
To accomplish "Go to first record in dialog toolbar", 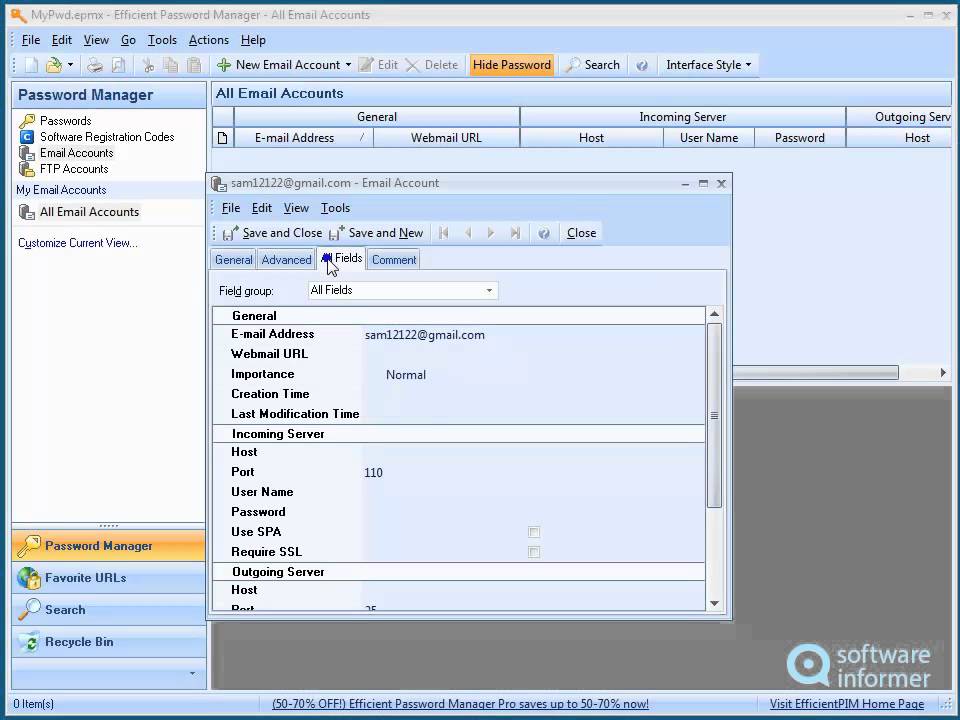I will pyautogui.click(x=444, y=233).
